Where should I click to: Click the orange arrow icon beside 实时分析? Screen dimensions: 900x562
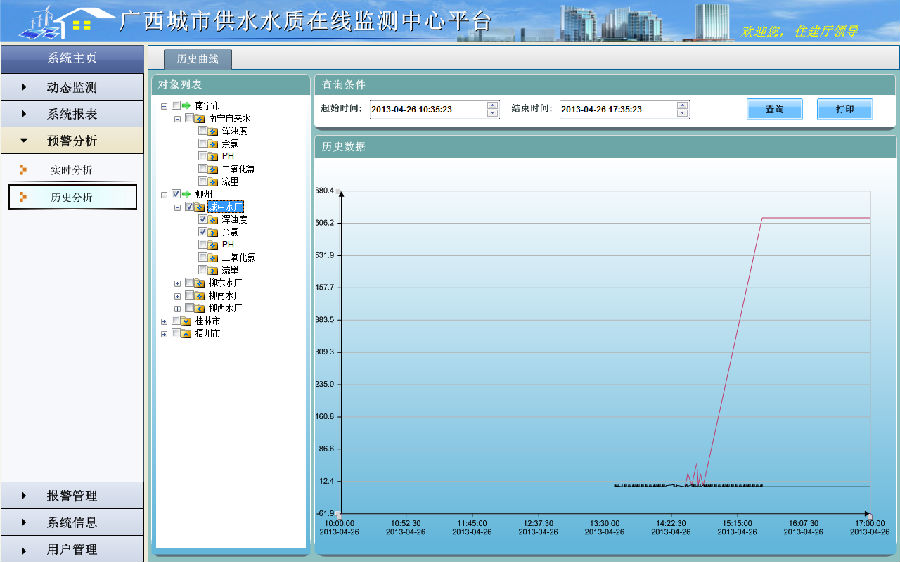(23, 170)
